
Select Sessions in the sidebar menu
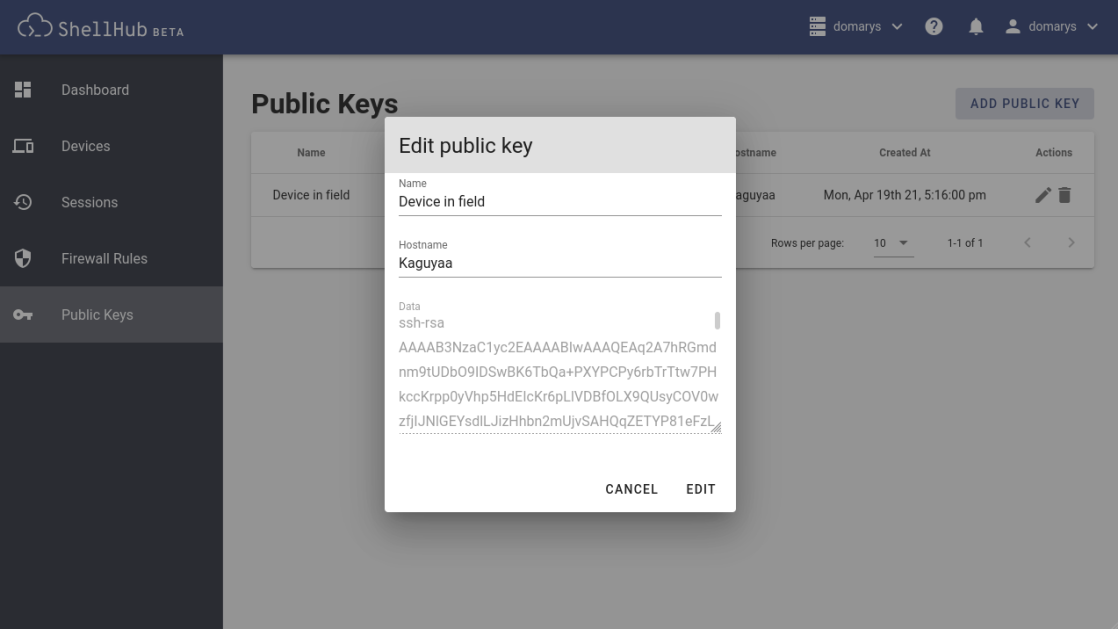pos(88,201)
